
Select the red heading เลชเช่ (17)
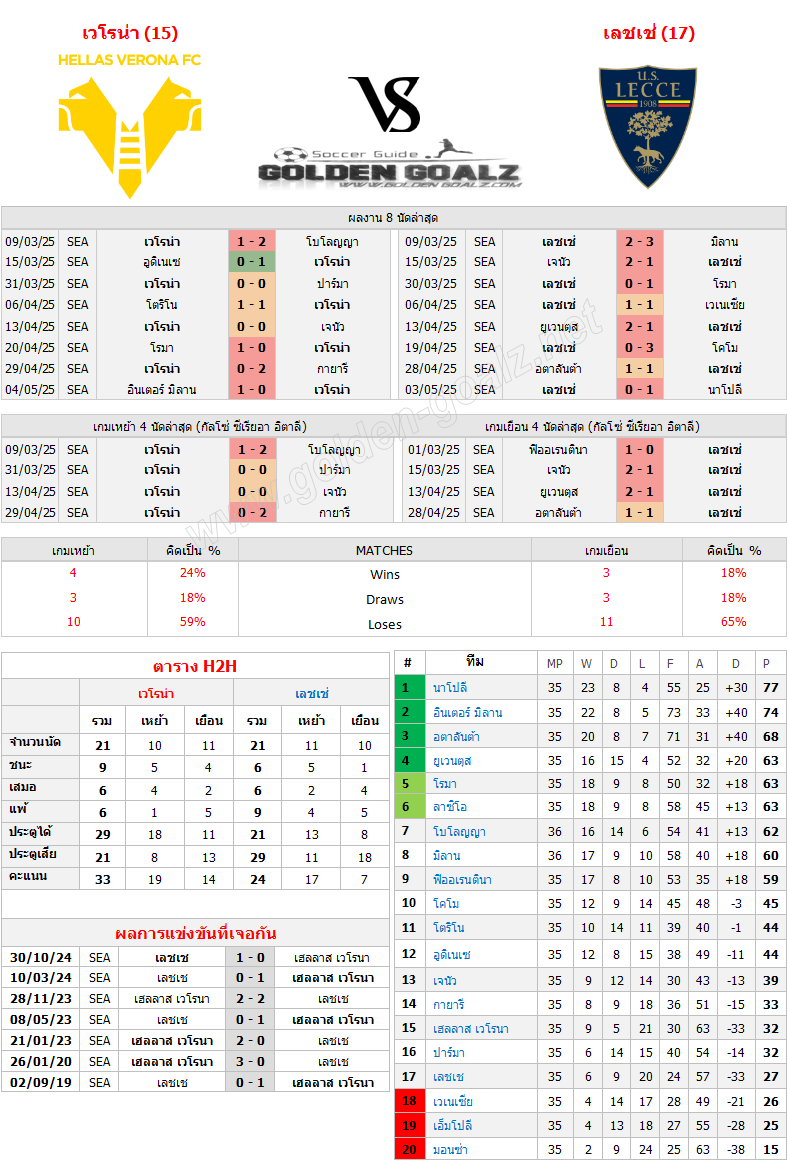point(649,33)
